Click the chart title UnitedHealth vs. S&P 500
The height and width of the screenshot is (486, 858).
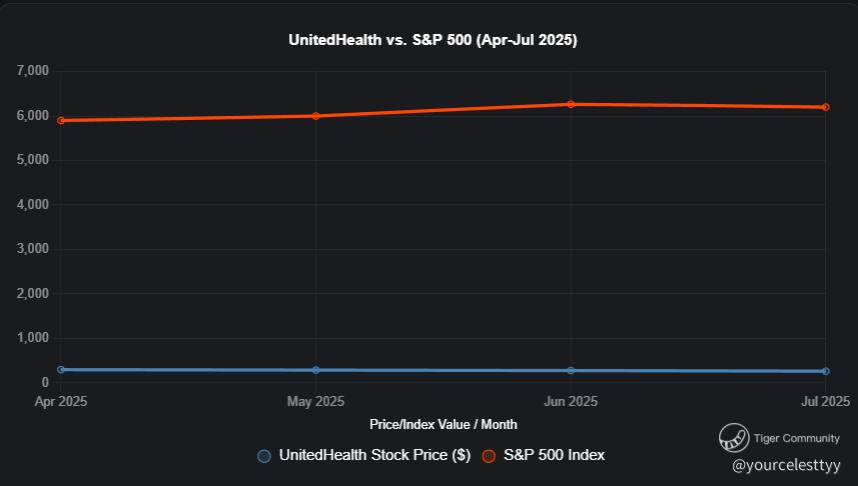pyautogui.click(x=433, y=41)
